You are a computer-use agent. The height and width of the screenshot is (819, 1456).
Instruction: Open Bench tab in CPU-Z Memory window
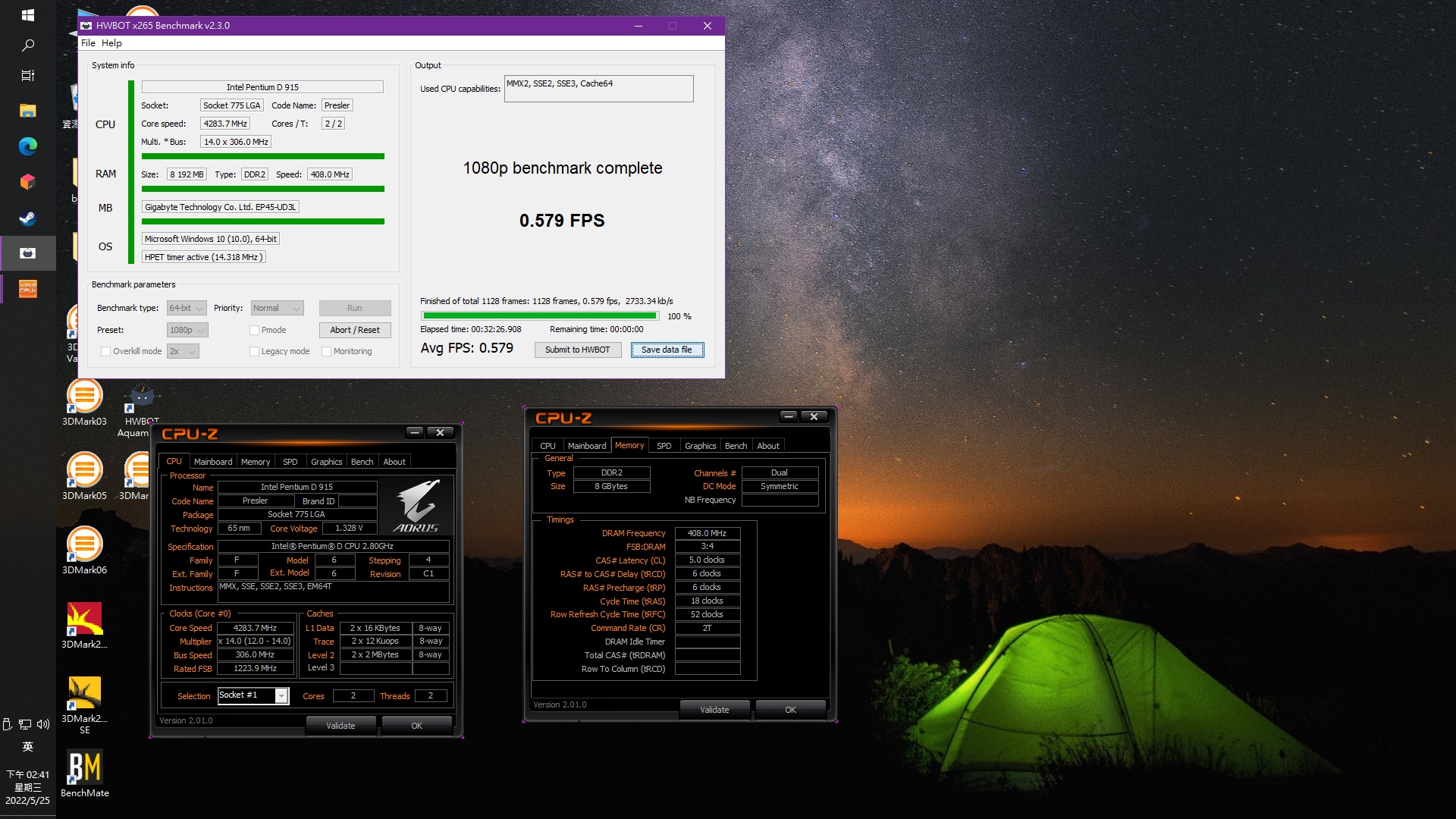tap(736, 446)
